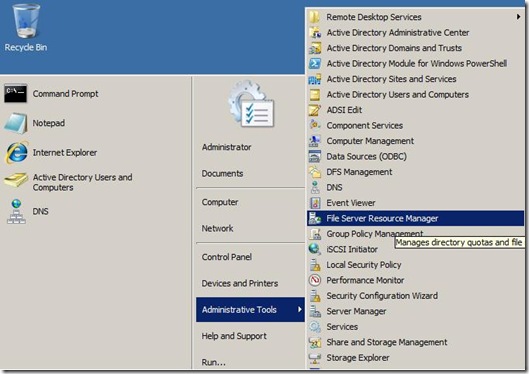
Task: Click the PowerShell module icon
Action: (315, 63)
